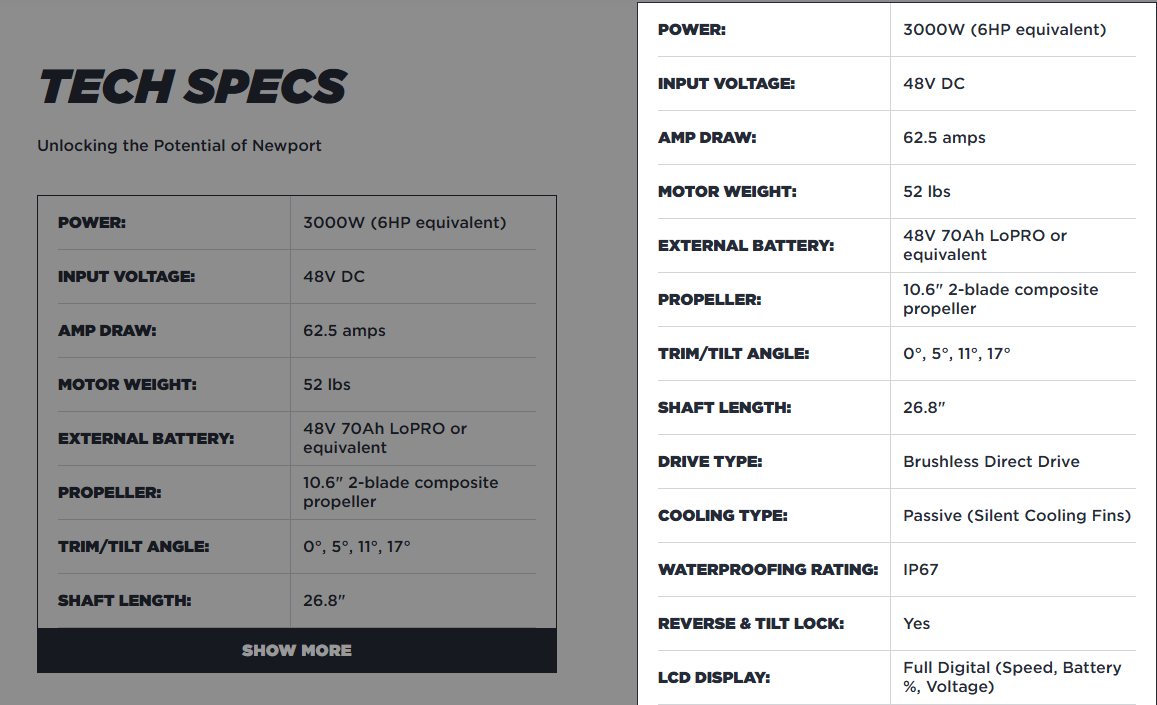Image resolution: width=1157 pixels, height=705 pixels.
Task: Click 'Passive (Silent Cooling Fins)' value
Action: point(1017,516)
